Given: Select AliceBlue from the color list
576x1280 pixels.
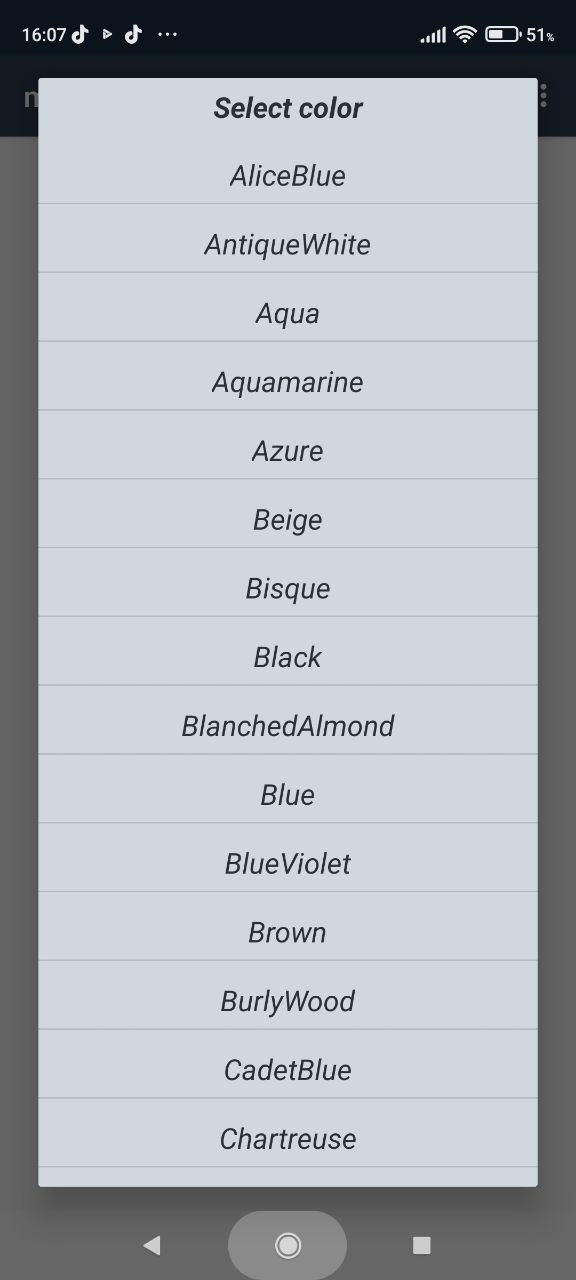Looking at the screenshot, I should point(288,176).
